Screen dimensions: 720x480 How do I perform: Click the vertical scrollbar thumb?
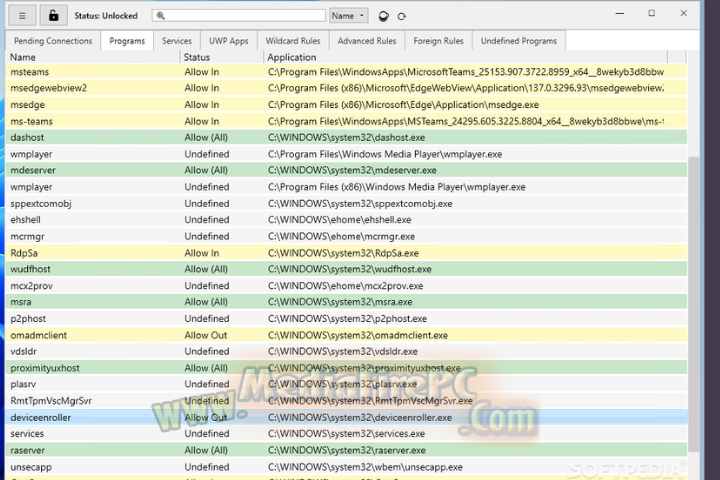point(693,303)
